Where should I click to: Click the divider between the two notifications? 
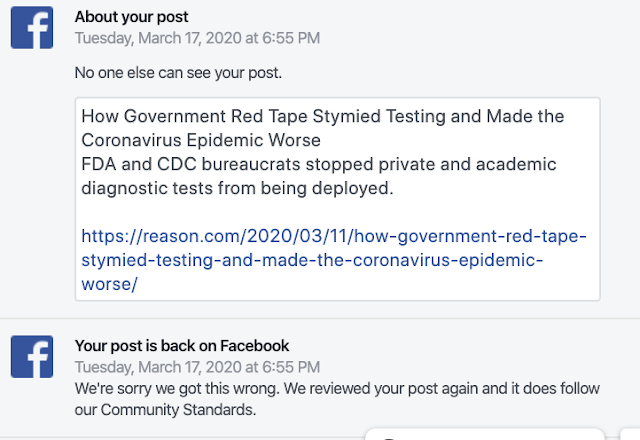coord(320,318)
